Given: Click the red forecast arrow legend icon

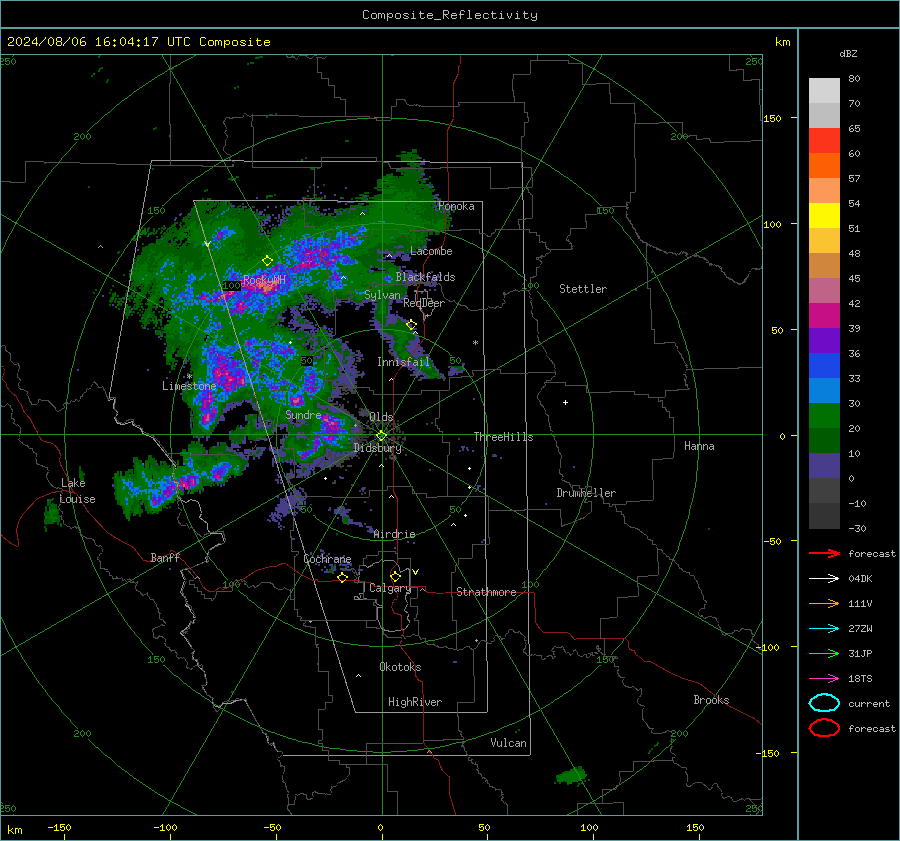Looking at the screenshot, I should point(824,553).
